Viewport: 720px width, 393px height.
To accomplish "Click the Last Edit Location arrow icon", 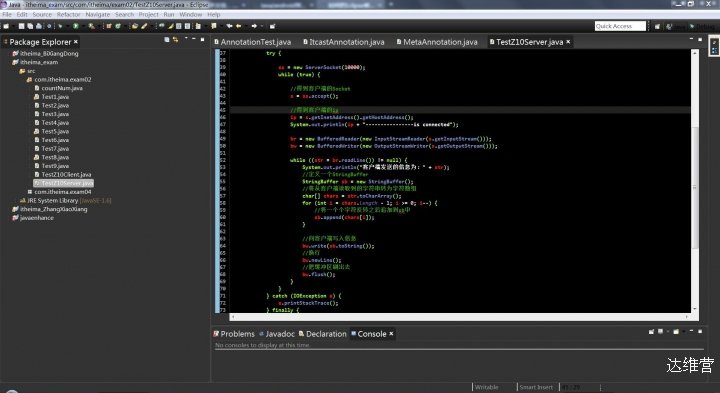I will (229, 26).
